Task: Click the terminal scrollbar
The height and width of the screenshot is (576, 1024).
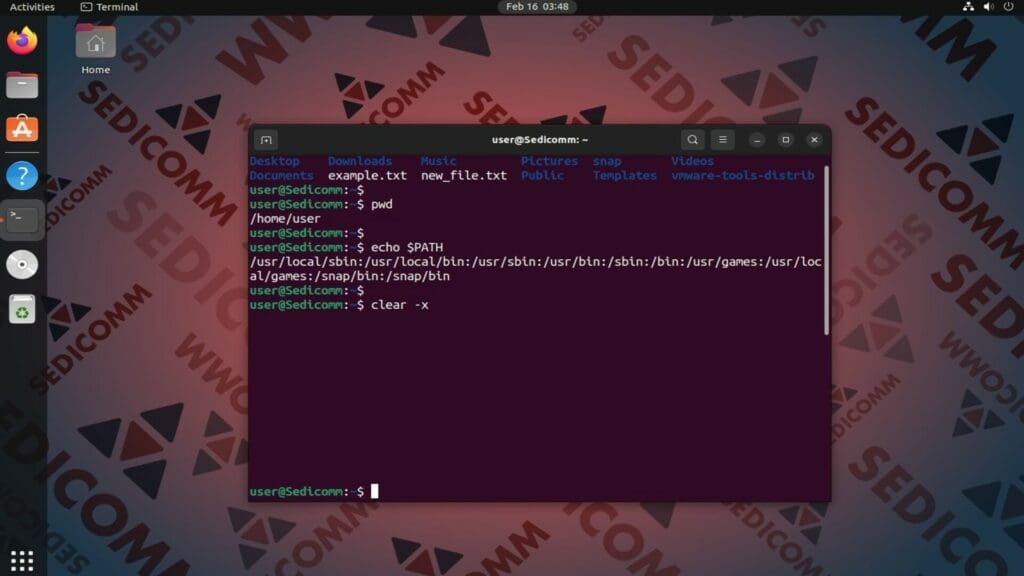Action: click(826, 251)
